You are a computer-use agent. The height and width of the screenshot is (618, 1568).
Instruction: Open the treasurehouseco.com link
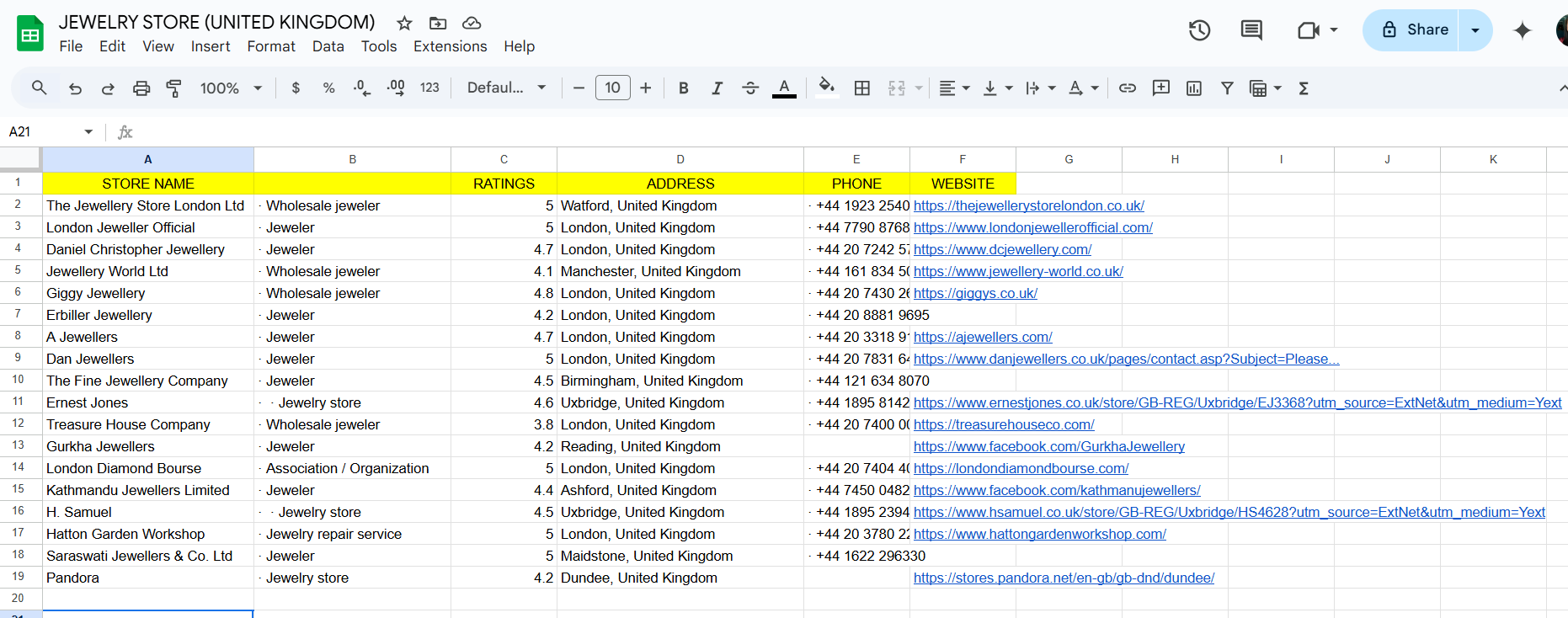coord(1004,424)
